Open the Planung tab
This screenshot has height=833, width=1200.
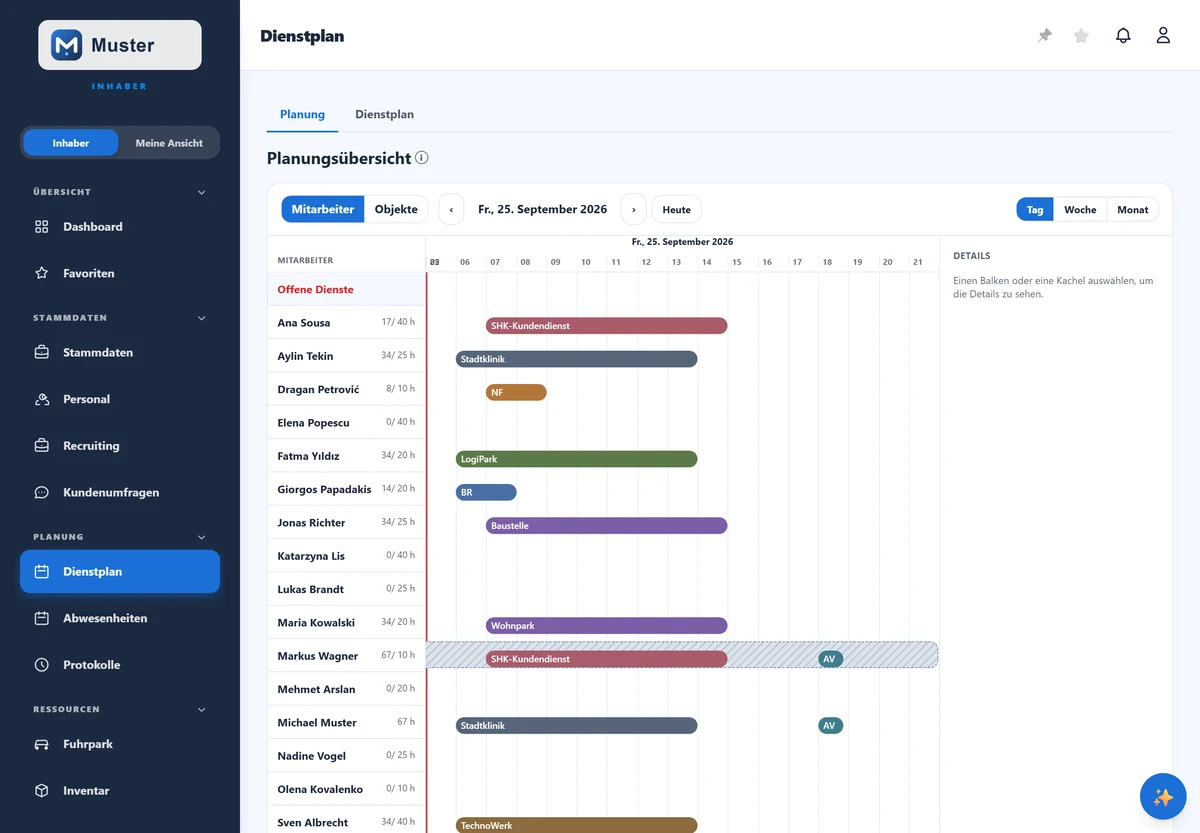point(302,114)
